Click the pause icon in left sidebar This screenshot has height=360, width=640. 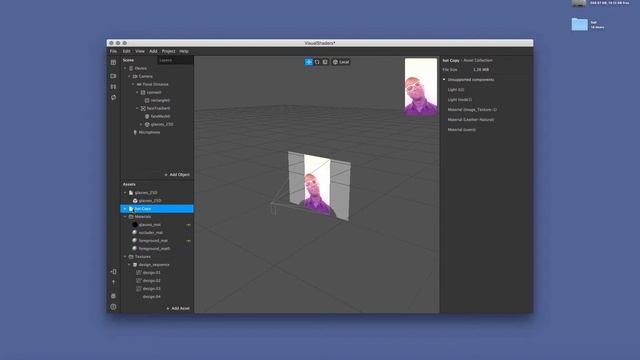click(113, 87)
